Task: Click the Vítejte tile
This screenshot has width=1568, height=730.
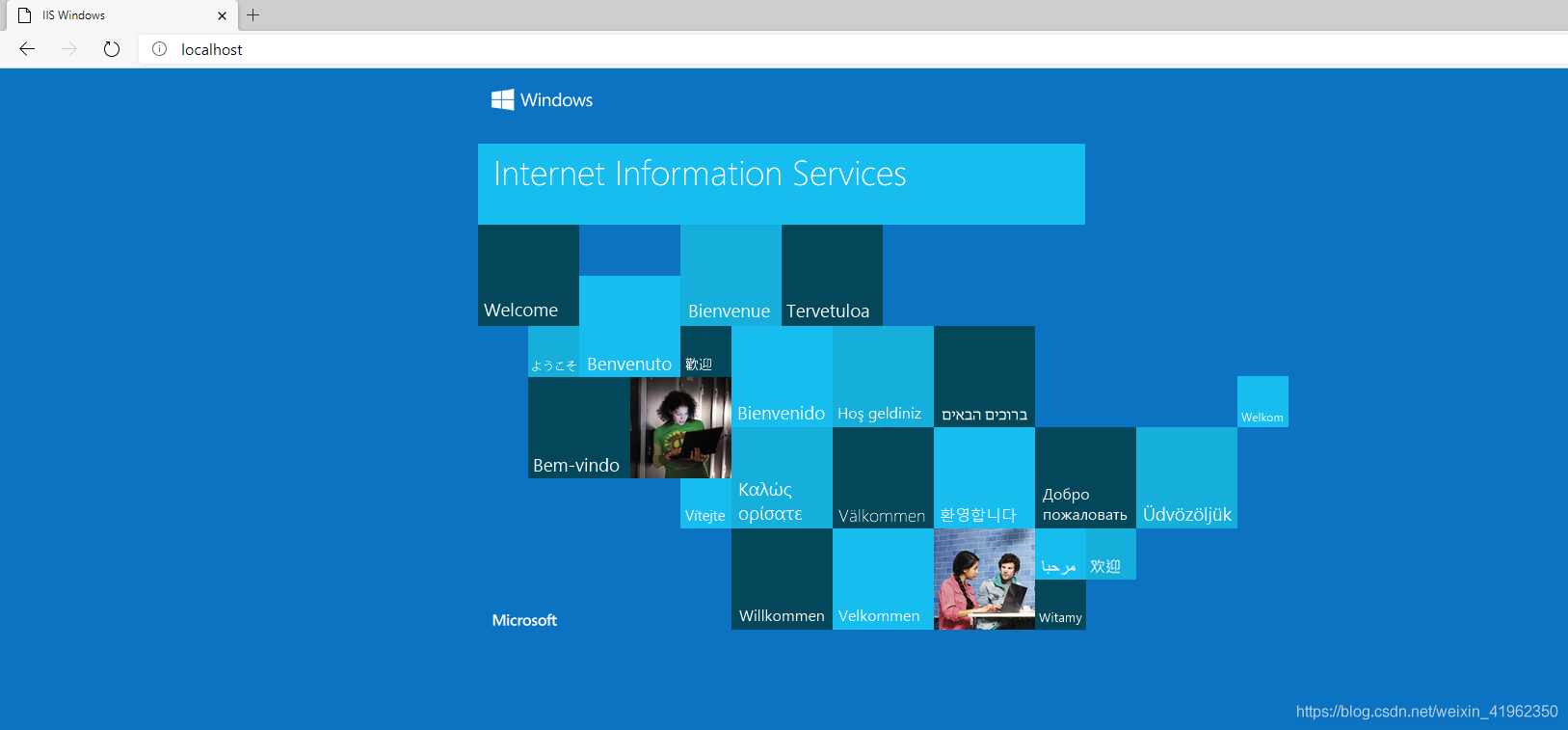Action: tap(705, 503)
